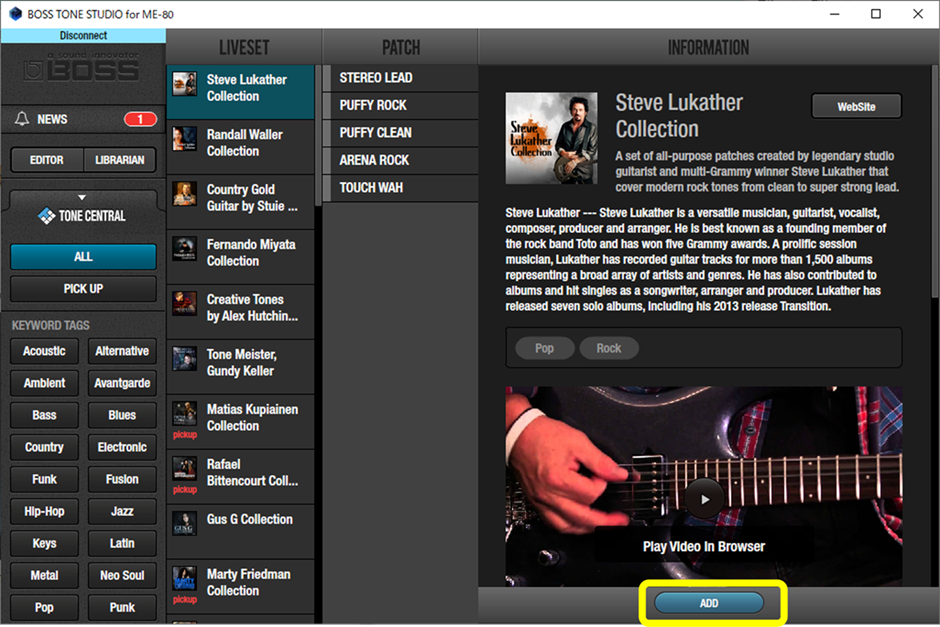Filter by the Electronic tag
940x627 pixels.
point(122,447)
